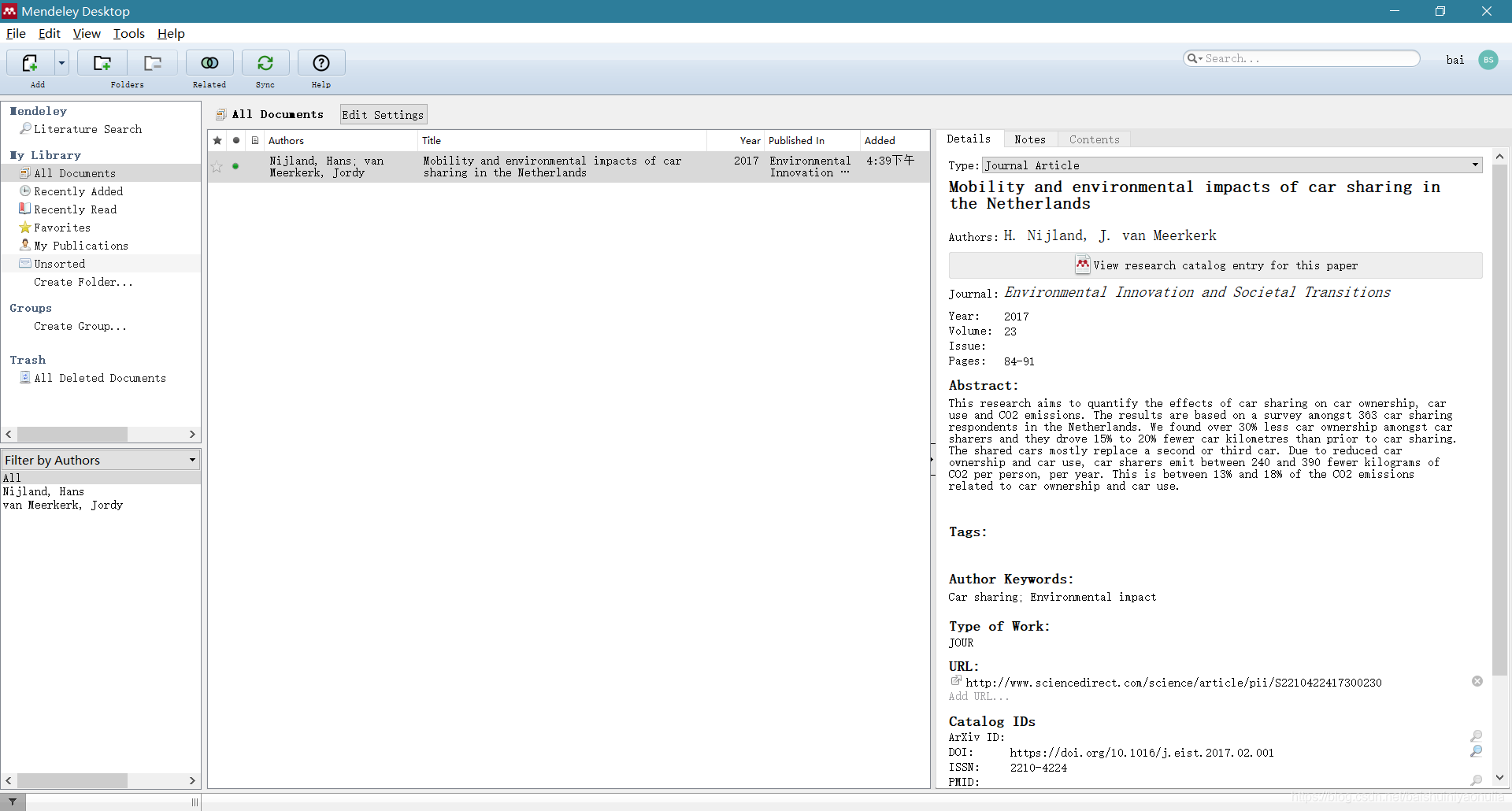Select Unsorted in sidebar
Viewport: 1512px width, 811px height.
(59, 264)
